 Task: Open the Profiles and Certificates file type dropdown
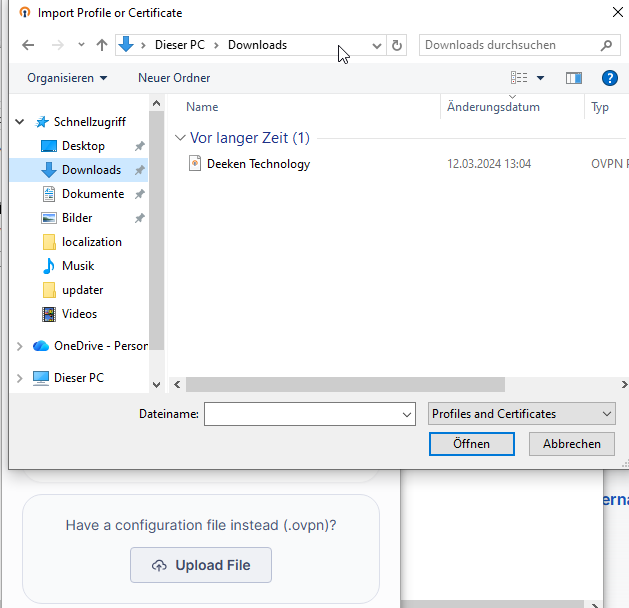[522, 414]
